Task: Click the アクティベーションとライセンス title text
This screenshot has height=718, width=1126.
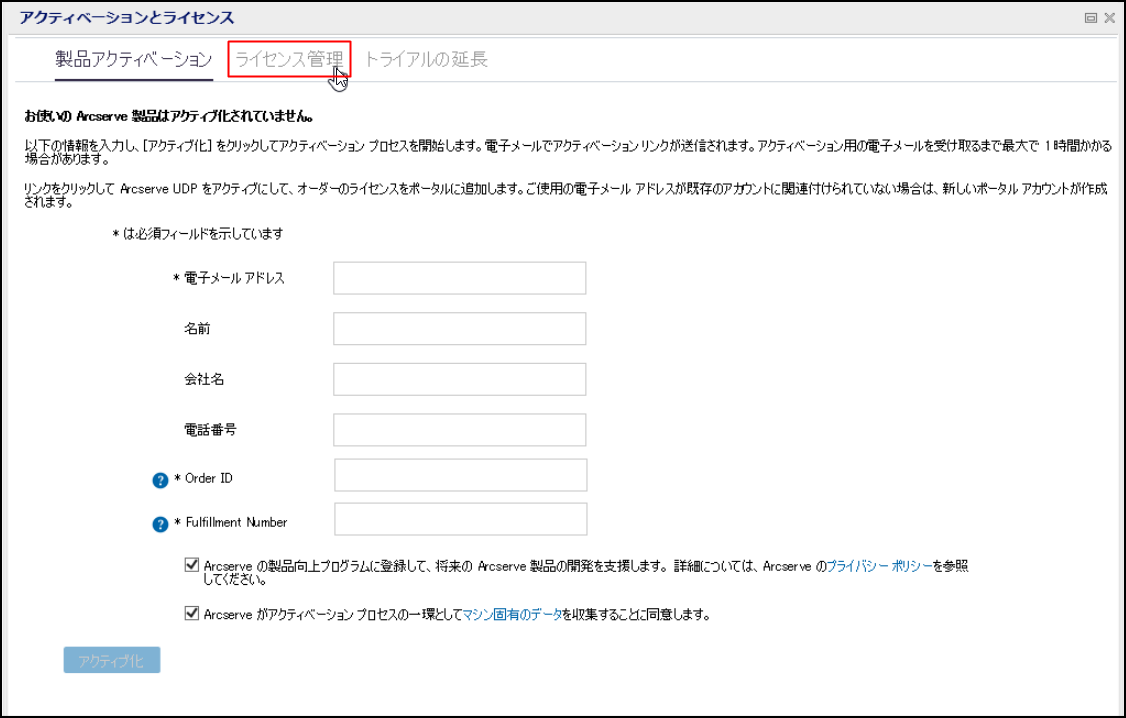Action: [127, 18]
